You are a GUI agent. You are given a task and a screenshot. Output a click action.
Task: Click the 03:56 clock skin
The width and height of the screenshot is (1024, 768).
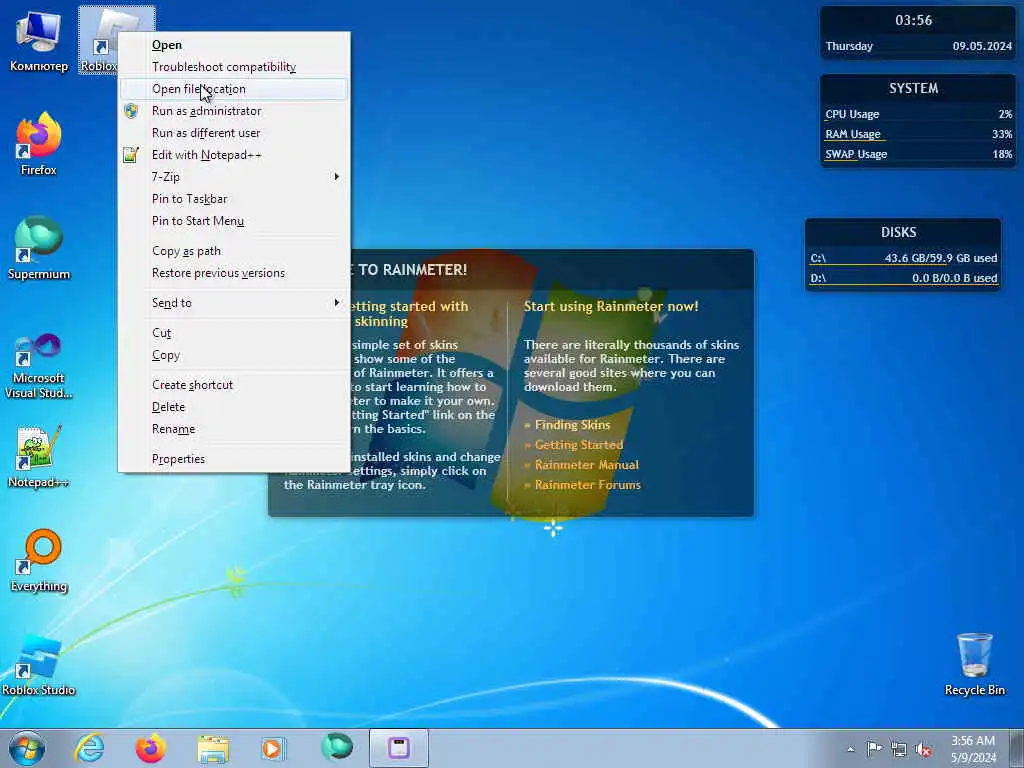pos(914,20)
